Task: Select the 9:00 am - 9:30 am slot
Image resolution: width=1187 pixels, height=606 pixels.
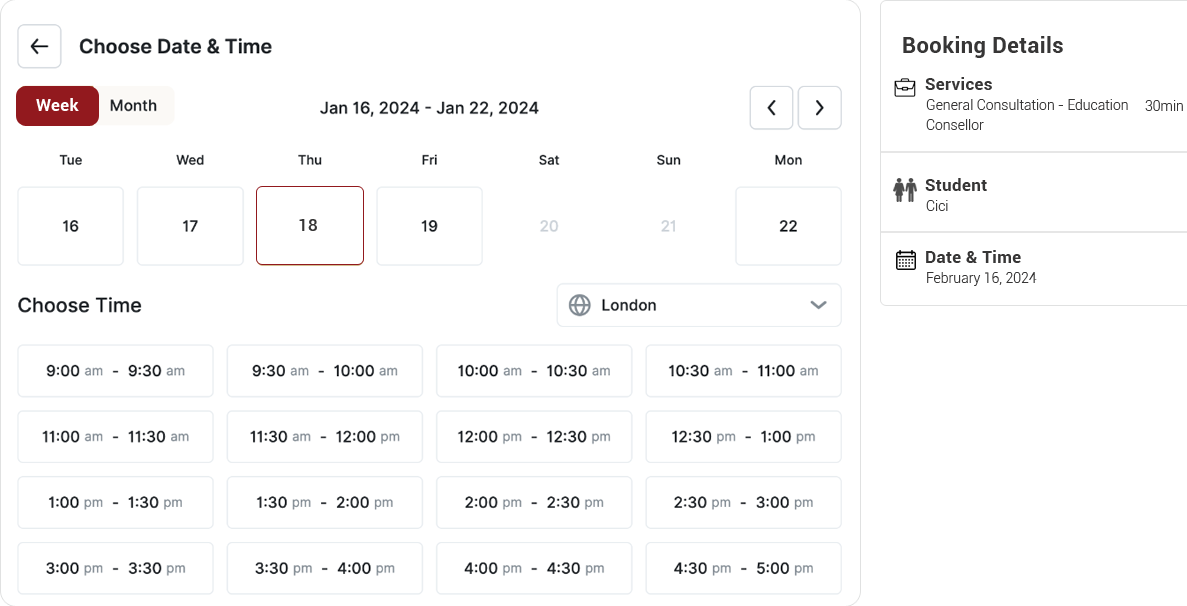Action: click(115, 371)
